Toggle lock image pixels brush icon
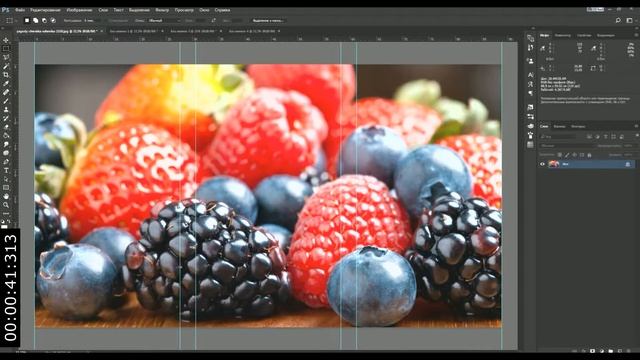The height and width of the screenshot is (360, 640). [567, 155]
